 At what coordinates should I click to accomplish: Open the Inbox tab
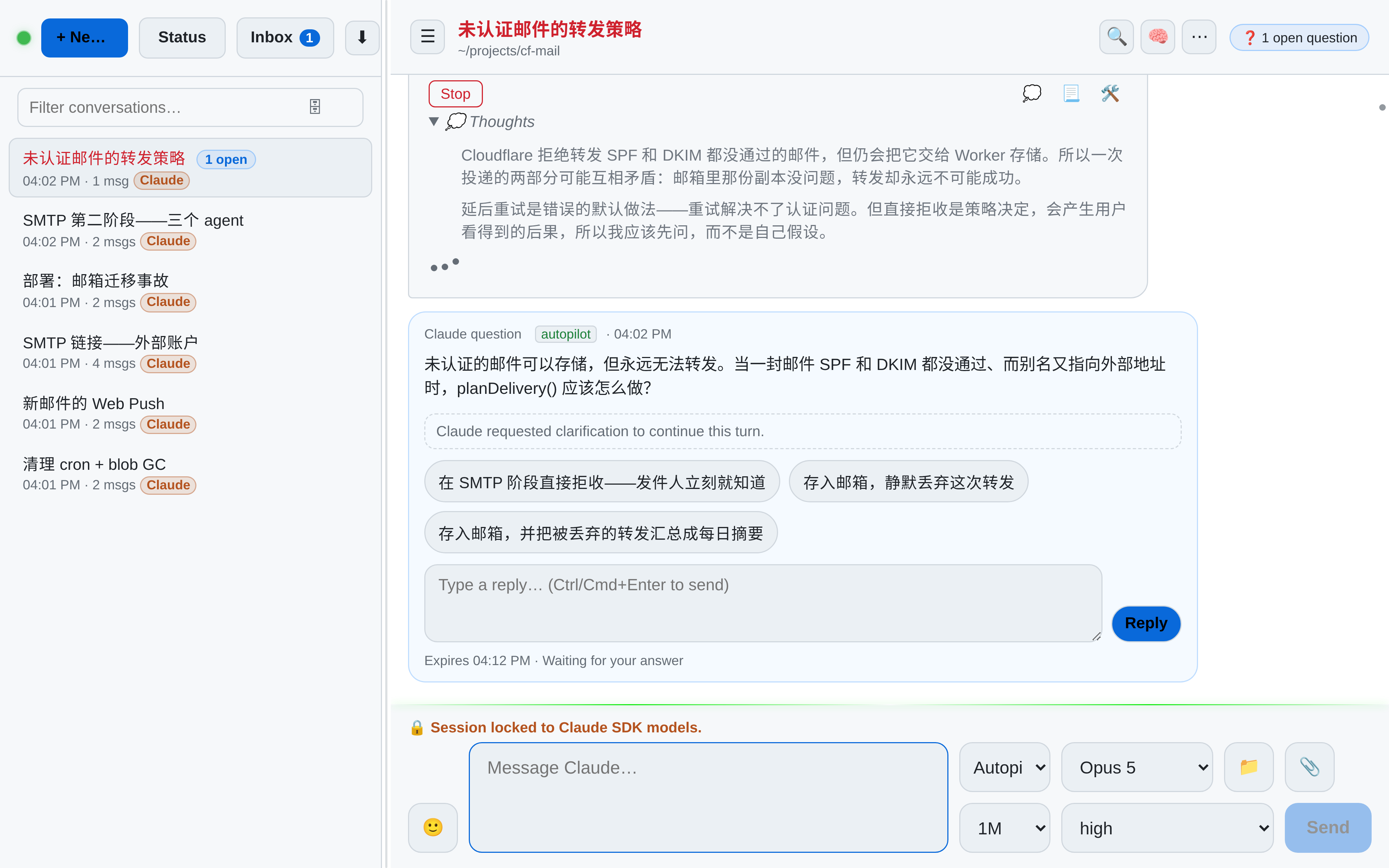pyautogui.click(x=285, y=38)
